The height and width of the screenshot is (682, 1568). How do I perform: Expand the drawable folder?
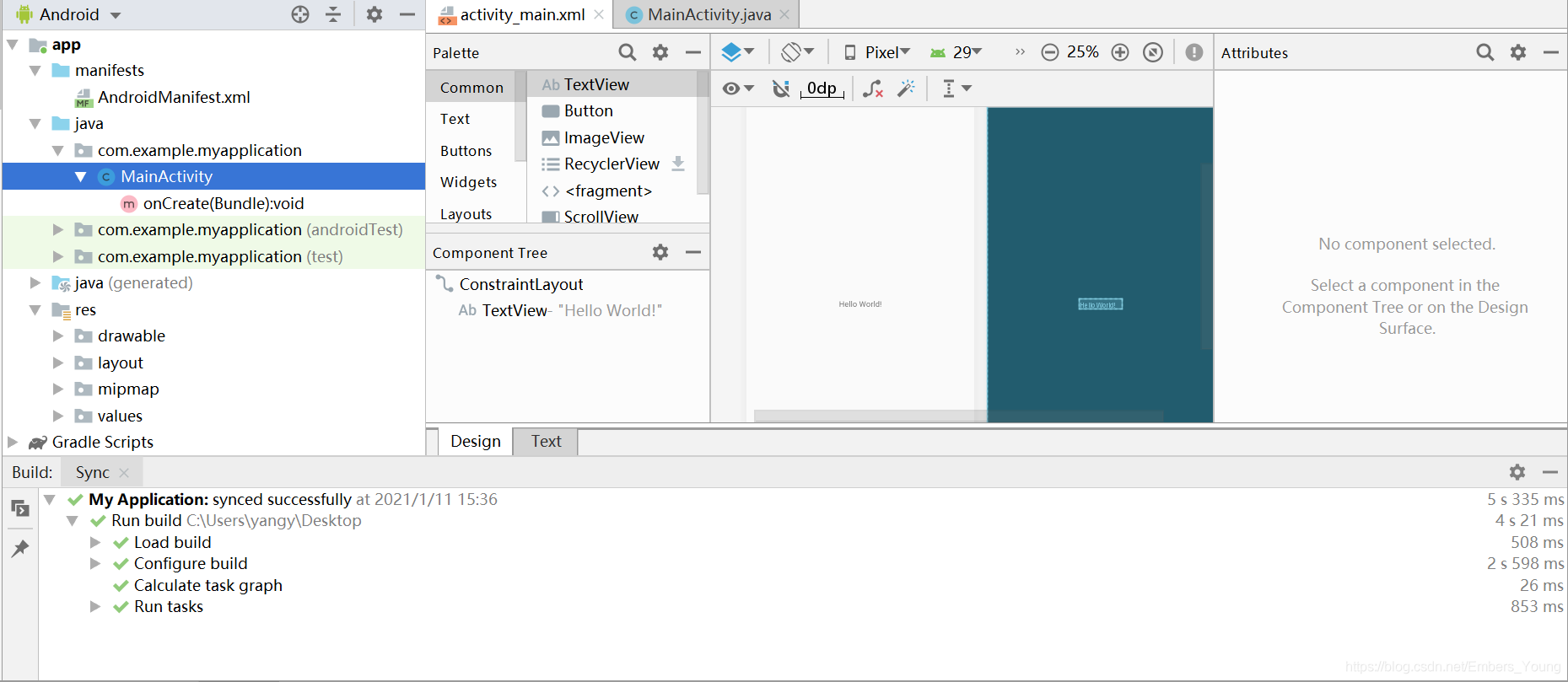pyautogui.click(x=58, y=336)
